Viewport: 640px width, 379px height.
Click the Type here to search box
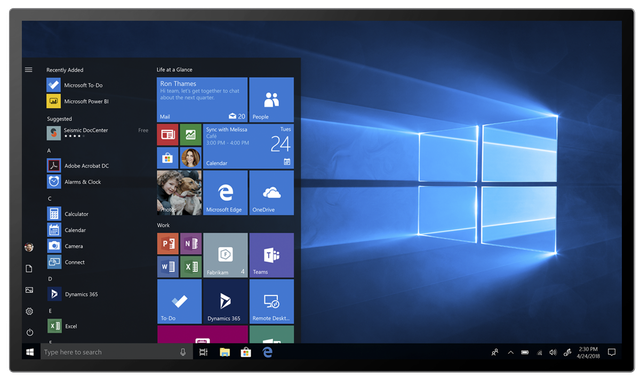[117, 352]
